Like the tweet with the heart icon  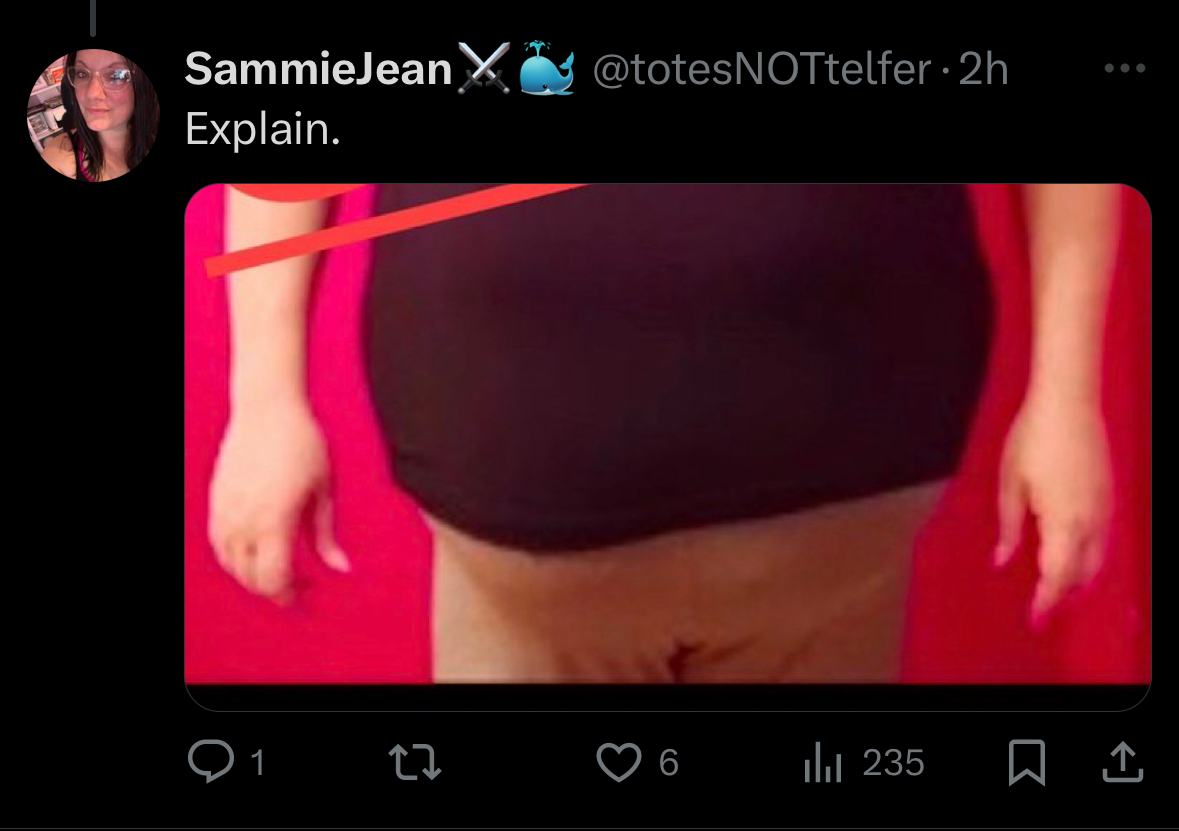[x=619, y=762]
